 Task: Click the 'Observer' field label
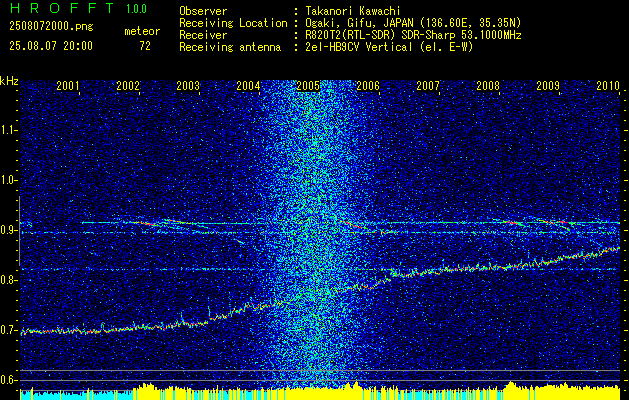[x=203, y=11]
